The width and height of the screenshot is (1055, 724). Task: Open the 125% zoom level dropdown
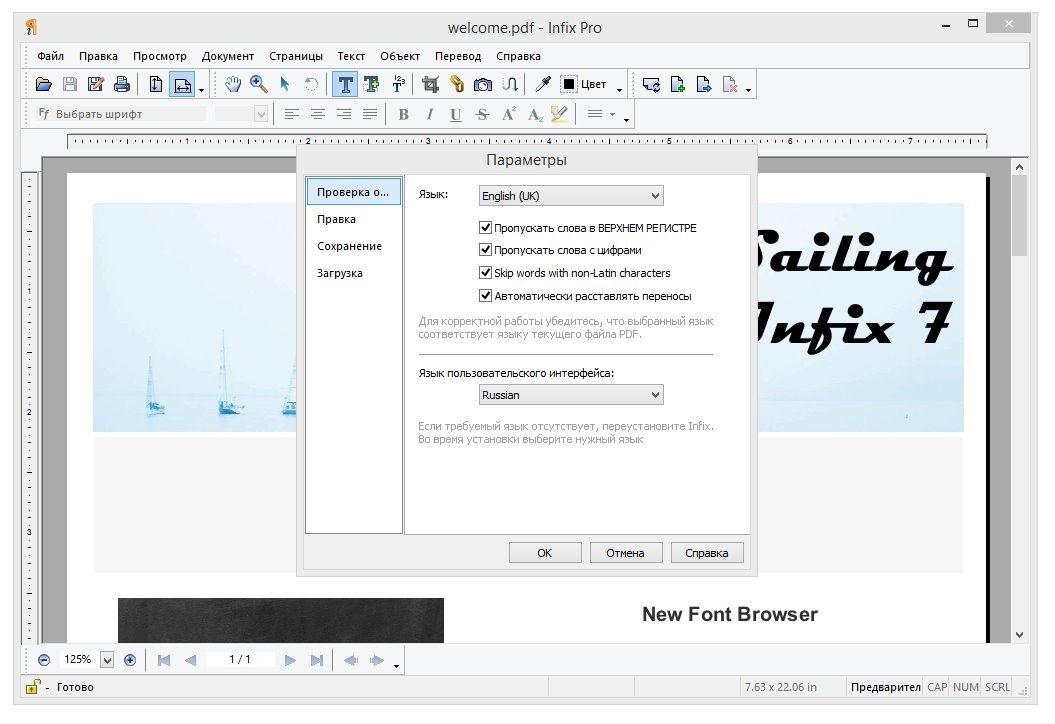[x=107, y=660]
